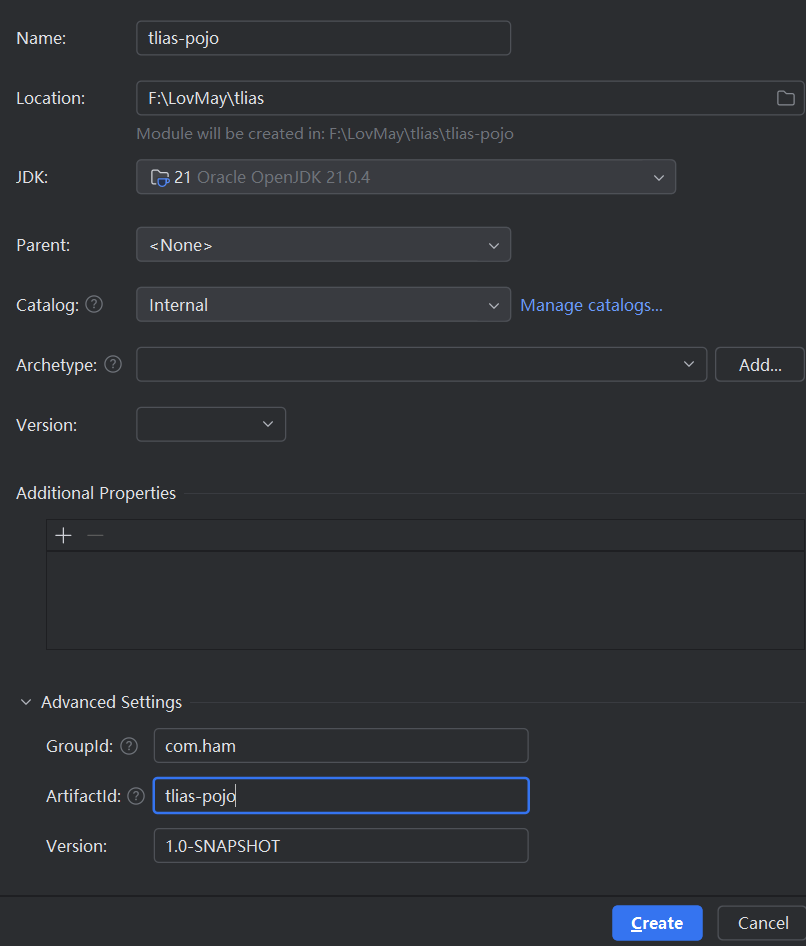The width and height of the screenshot is (806, 946).
Task: Open the JDK dropdown showing Oracle OpenJDK 21
Action: (x=405, y=177)
